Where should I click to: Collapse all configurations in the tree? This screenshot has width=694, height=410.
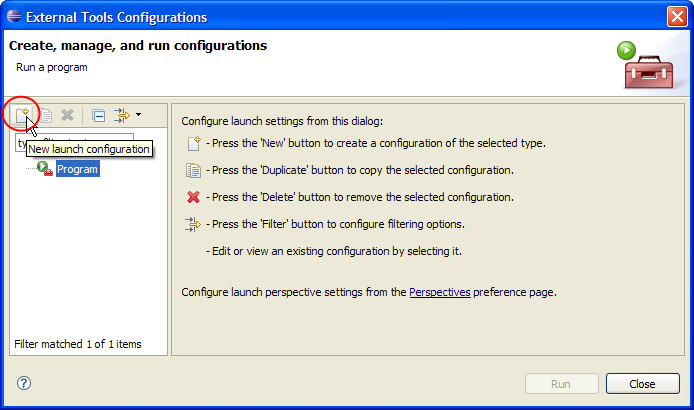98,115
